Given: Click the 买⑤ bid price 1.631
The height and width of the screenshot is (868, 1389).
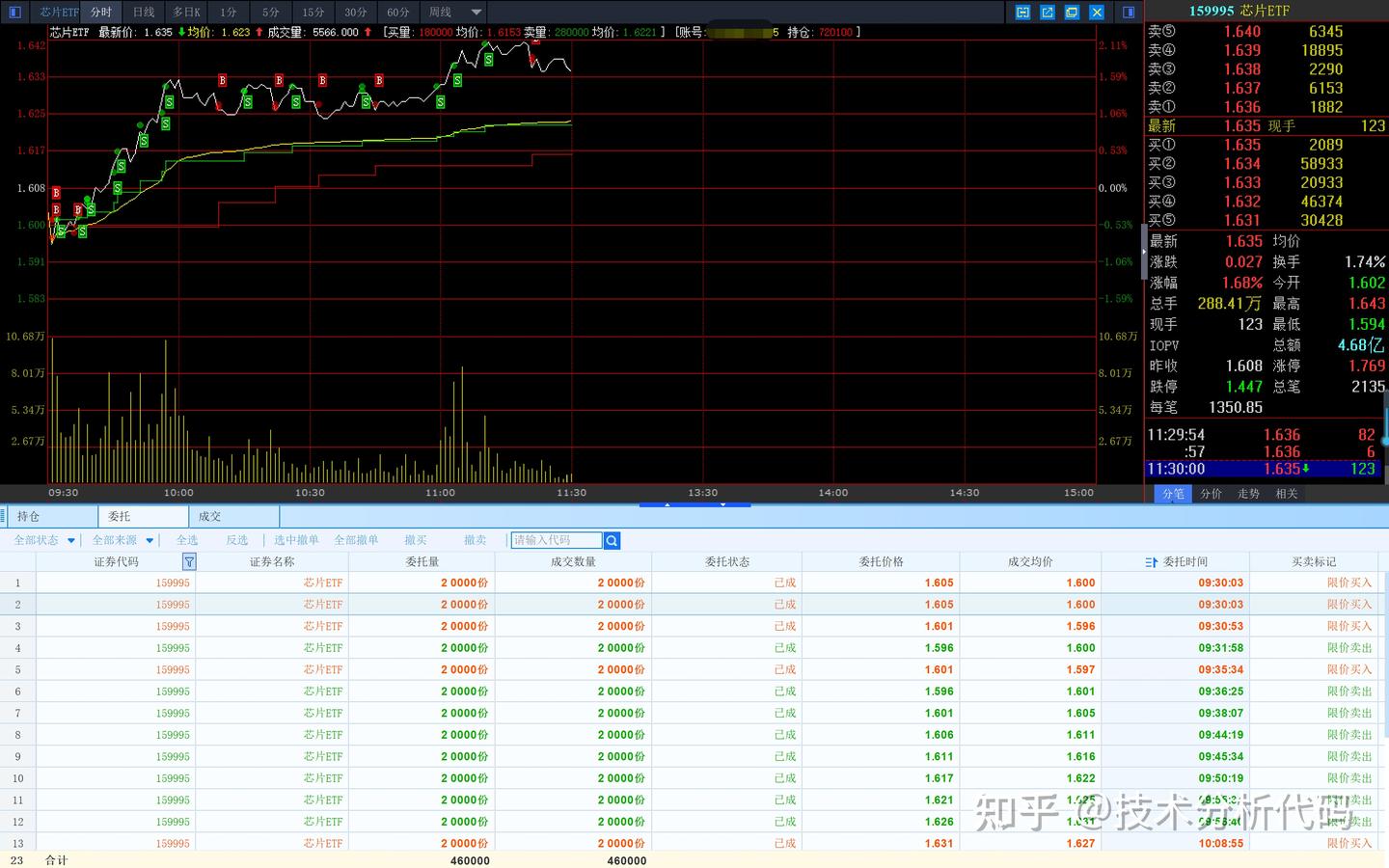Looking at the screenshot, I should (x=1242, y=220).
